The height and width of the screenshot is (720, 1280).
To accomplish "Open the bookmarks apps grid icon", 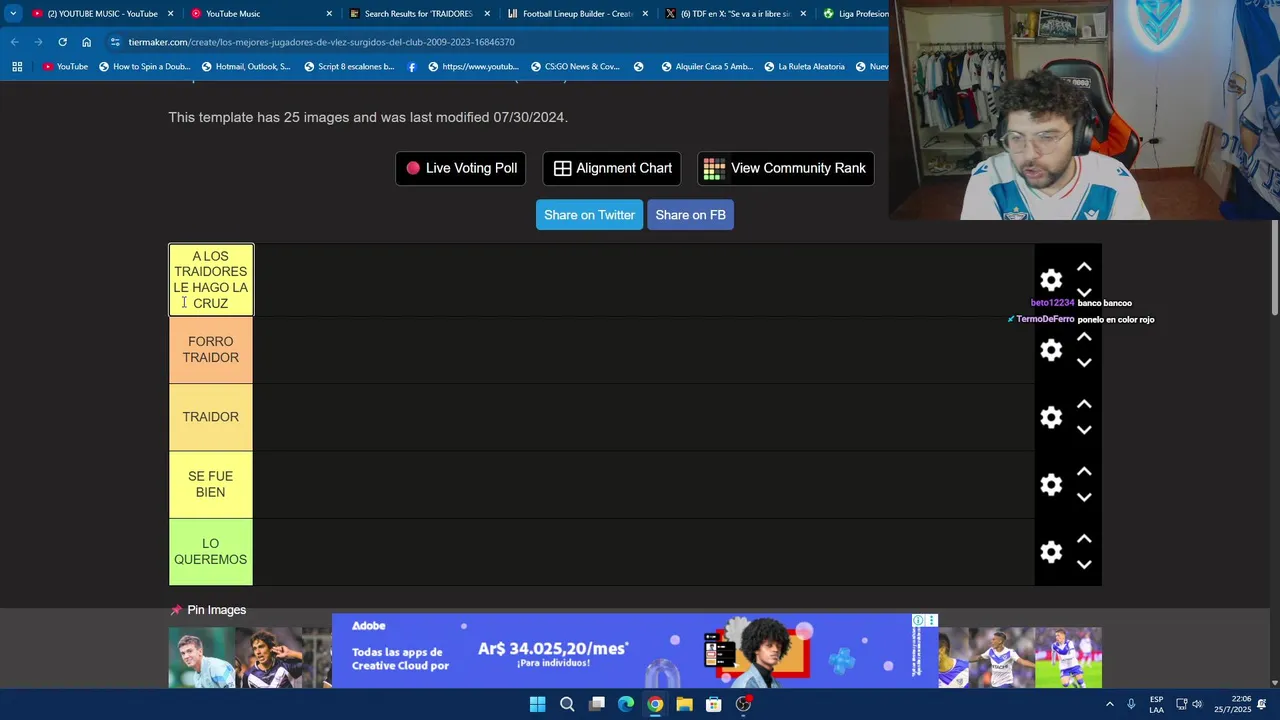I will click(x=17, y=67).
